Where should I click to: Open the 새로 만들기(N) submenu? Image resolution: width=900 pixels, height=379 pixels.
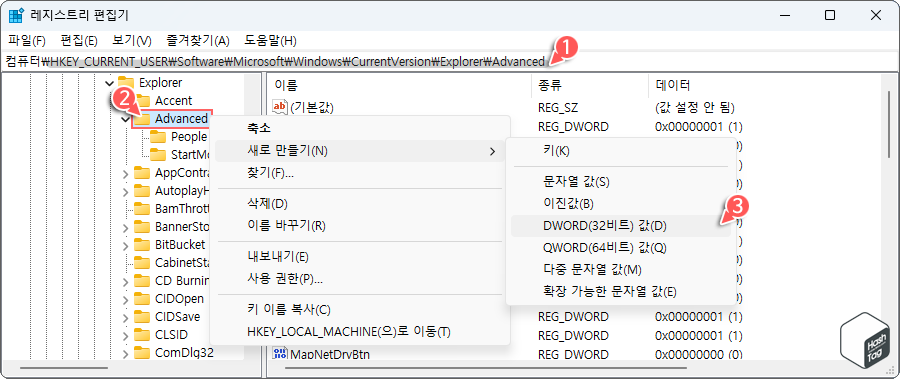coord(360,151)
